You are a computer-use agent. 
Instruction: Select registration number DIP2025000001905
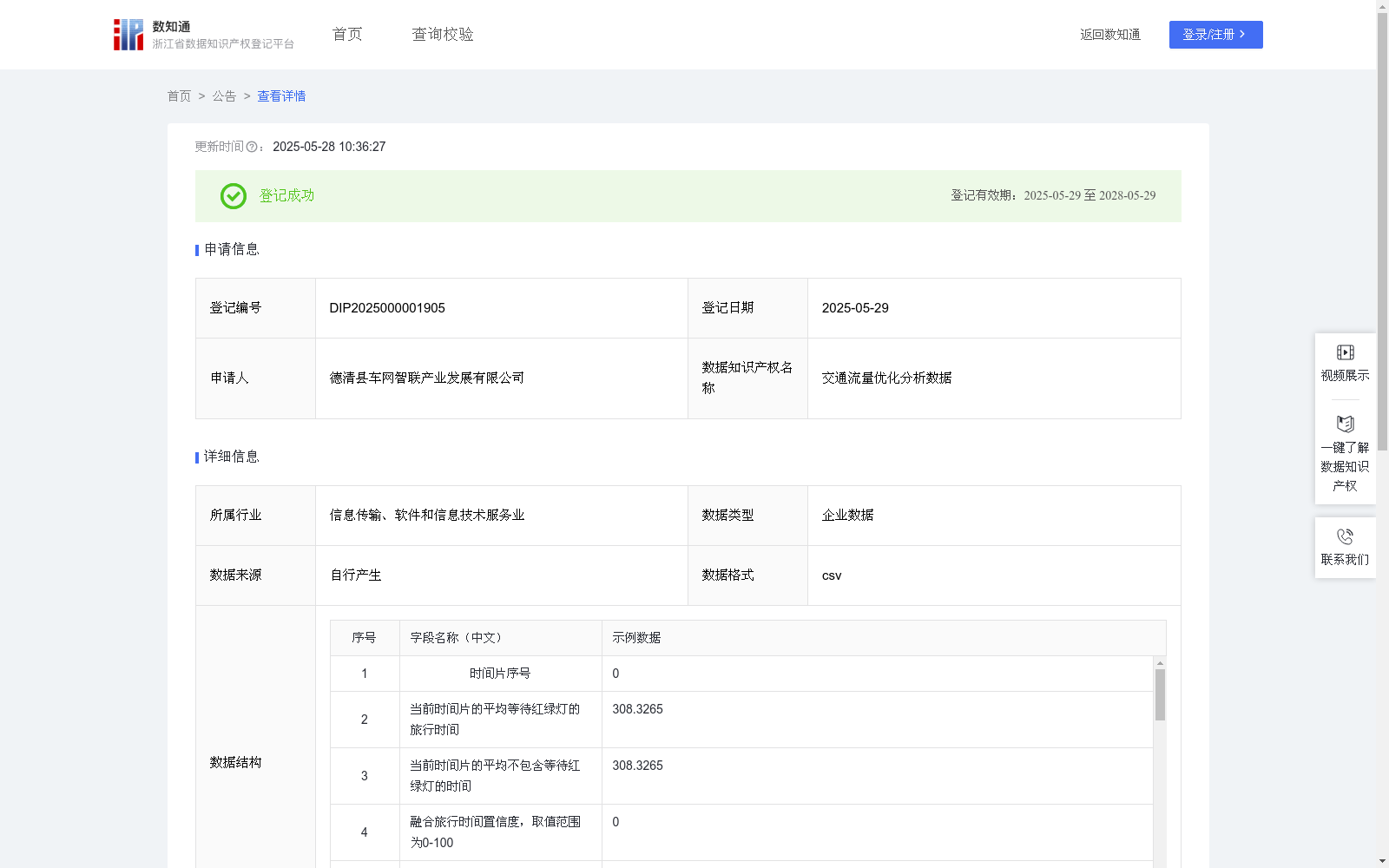pyautogui.click(x=387, y=308)
